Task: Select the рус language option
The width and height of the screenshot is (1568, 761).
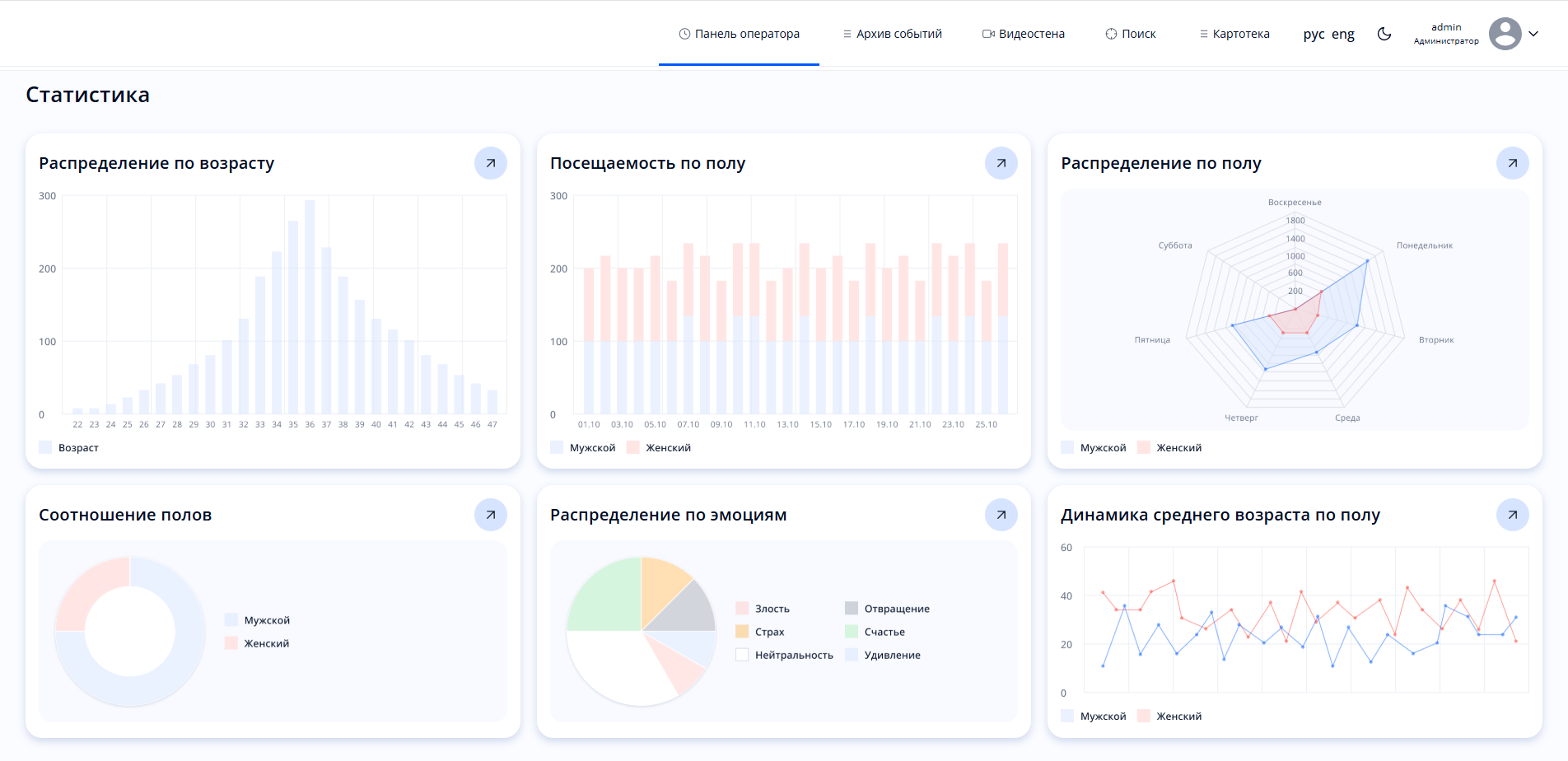Action: click(1314, 34)
